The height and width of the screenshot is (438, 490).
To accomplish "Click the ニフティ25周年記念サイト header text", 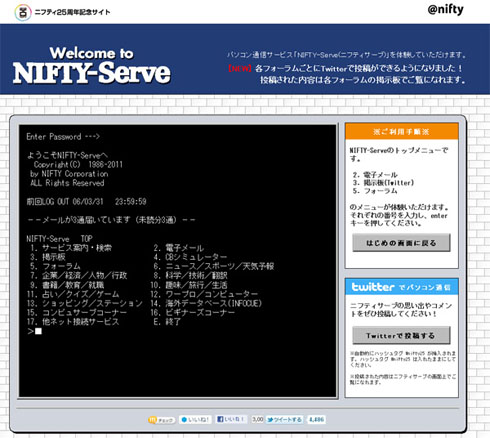I will coord(72,12).
